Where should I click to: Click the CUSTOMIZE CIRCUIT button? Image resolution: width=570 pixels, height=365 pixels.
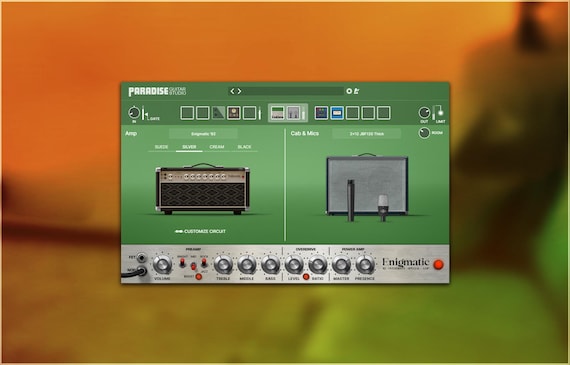tap(200, 231)
